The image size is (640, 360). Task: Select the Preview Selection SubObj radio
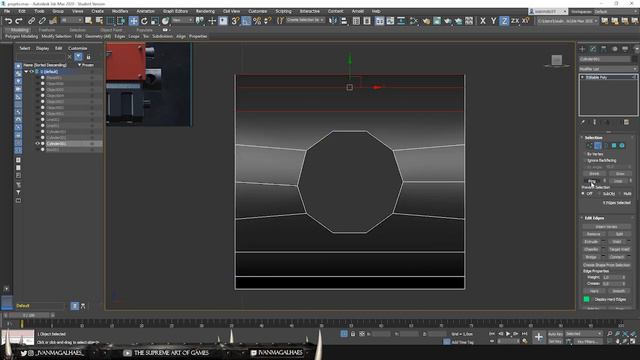point(600,193)
